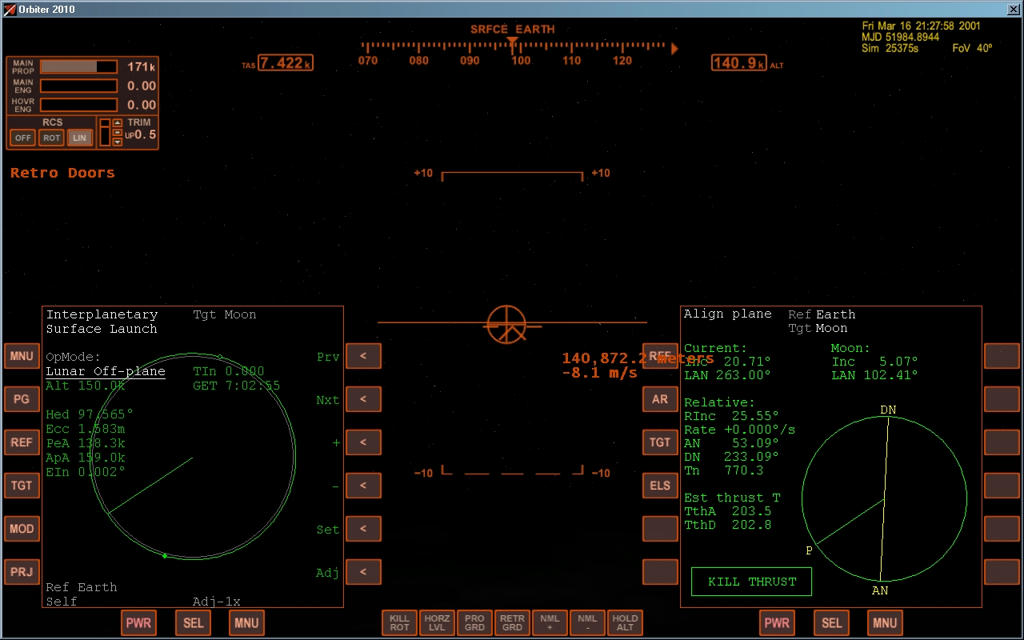This screenshot has width=1024, height=640.
Task: Click the arrow button next to Nxt
Action: [x=363, y=399]
